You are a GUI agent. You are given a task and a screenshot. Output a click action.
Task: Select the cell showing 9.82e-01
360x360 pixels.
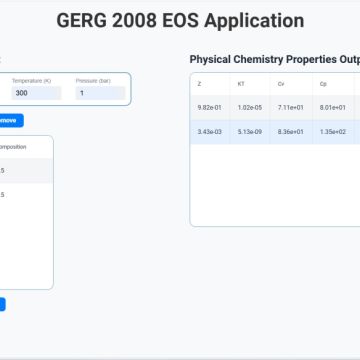coord(210,108)
